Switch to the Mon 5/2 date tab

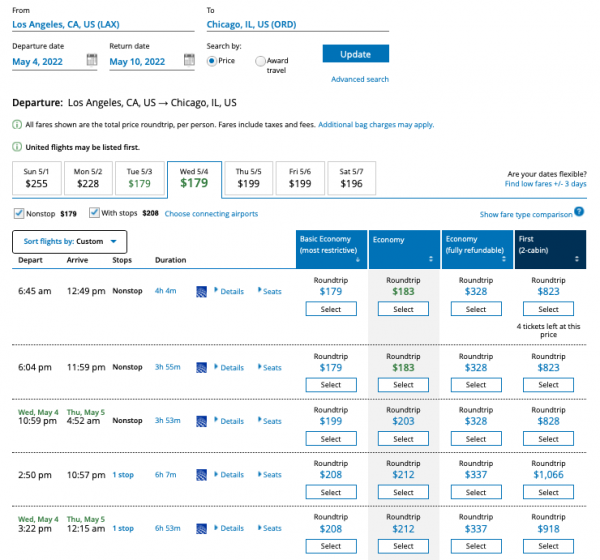89,177
